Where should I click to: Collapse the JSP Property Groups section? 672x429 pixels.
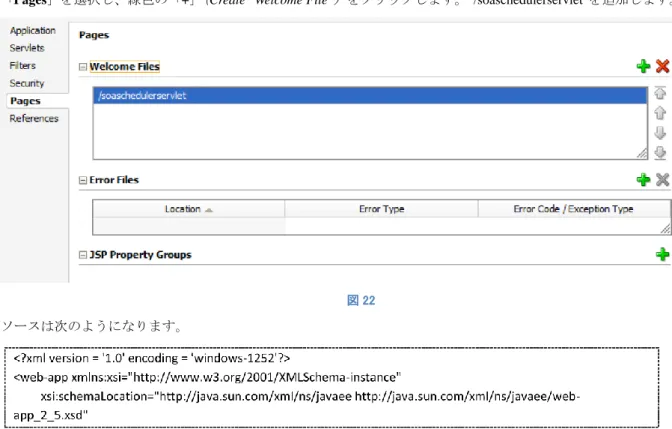[x=83, y=255]
